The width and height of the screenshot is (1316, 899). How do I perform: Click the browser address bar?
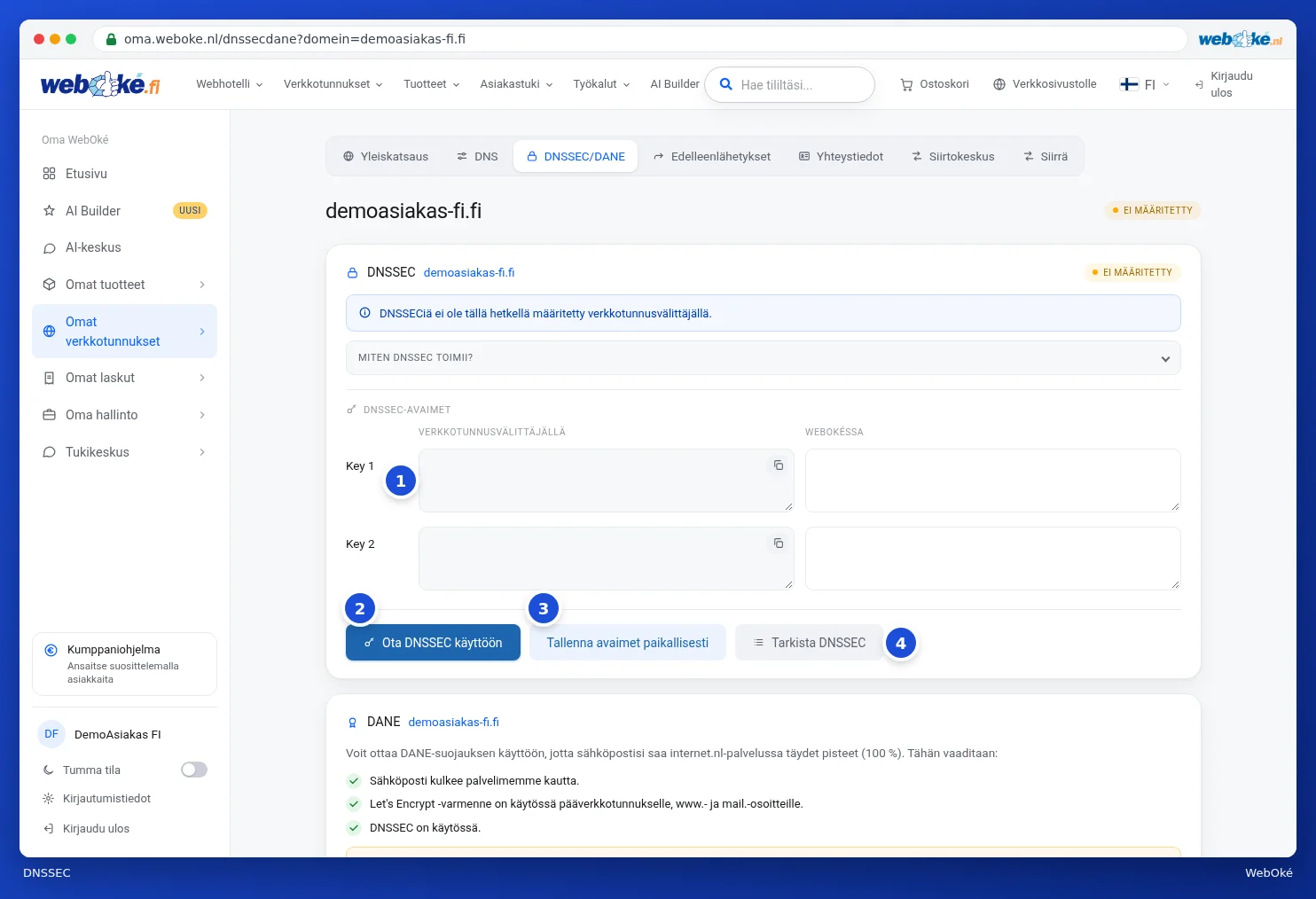click(x=639, y=39)
